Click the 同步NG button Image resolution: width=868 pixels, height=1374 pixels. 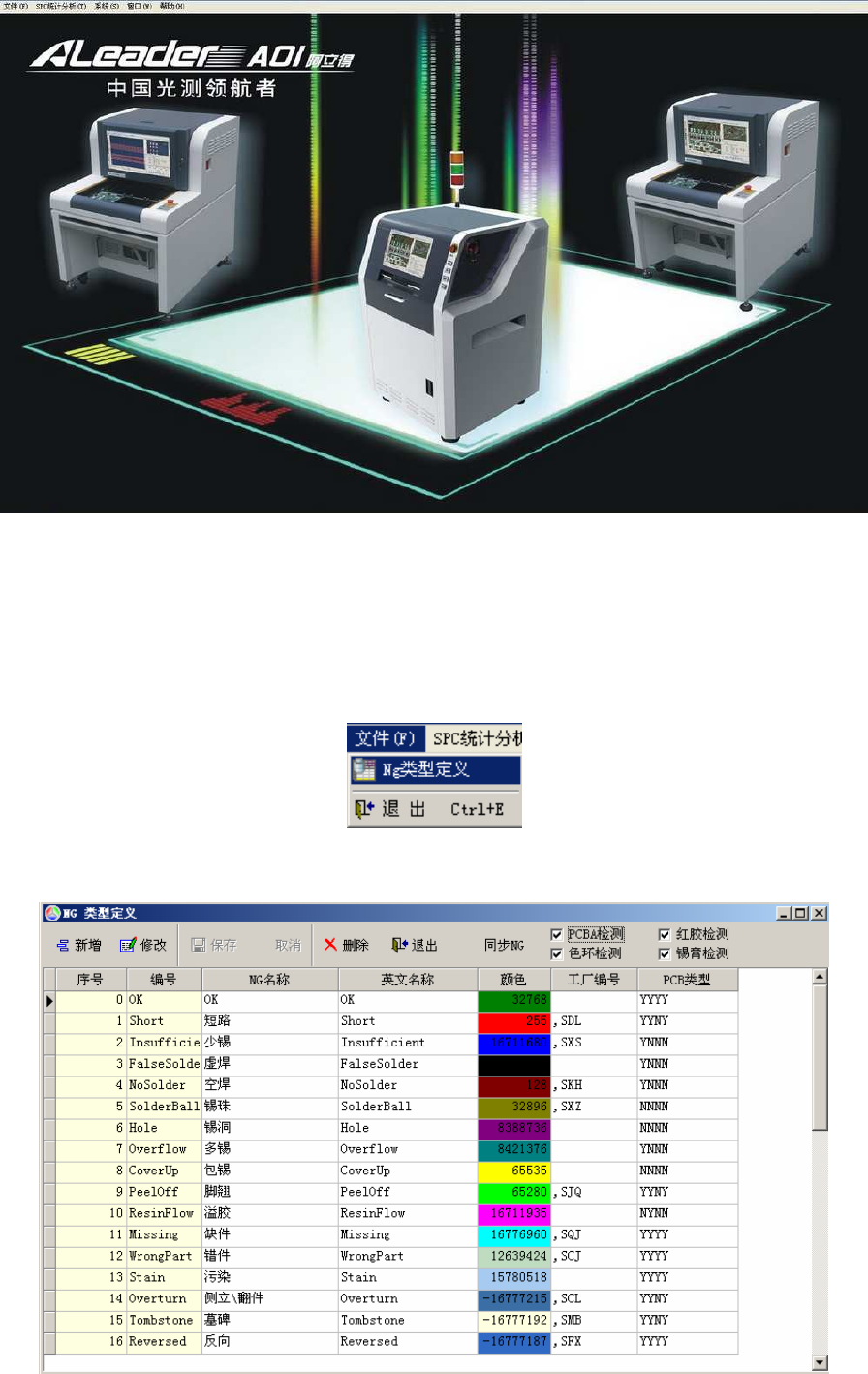[504, 945]
